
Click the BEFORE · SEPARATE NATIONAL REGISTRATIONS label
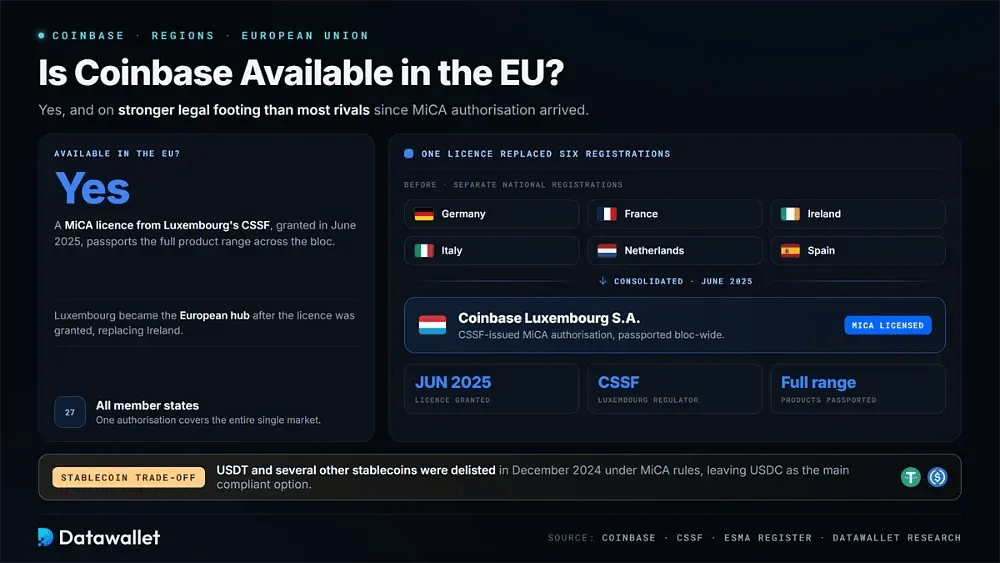[513, 185]
